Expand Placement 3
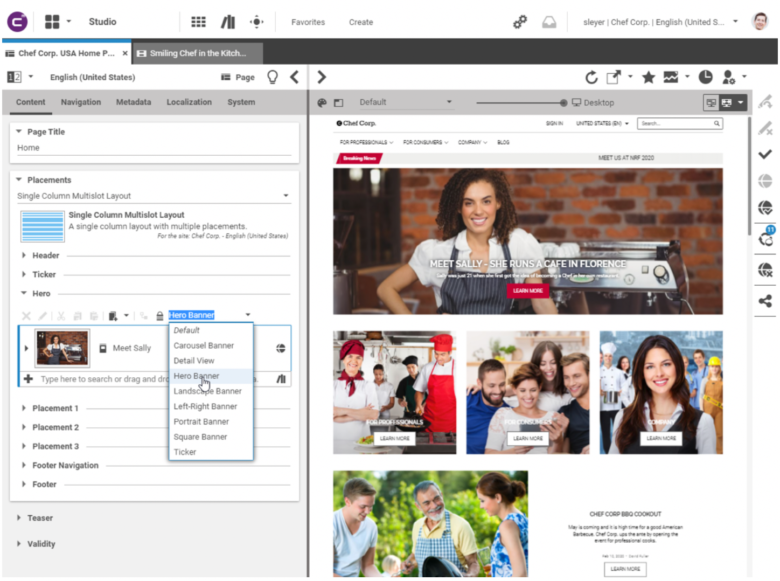The image size is (780, 581). [x=23, y=446]
